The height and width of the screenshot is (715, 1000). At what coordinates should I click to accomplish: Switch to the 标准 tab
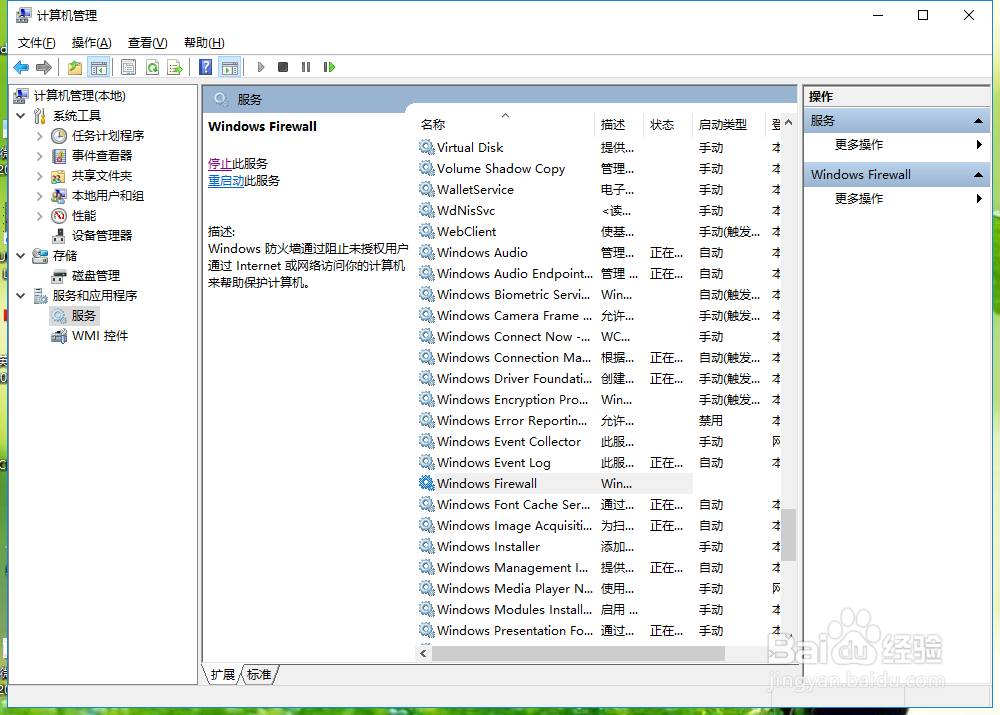click(259, 675)
